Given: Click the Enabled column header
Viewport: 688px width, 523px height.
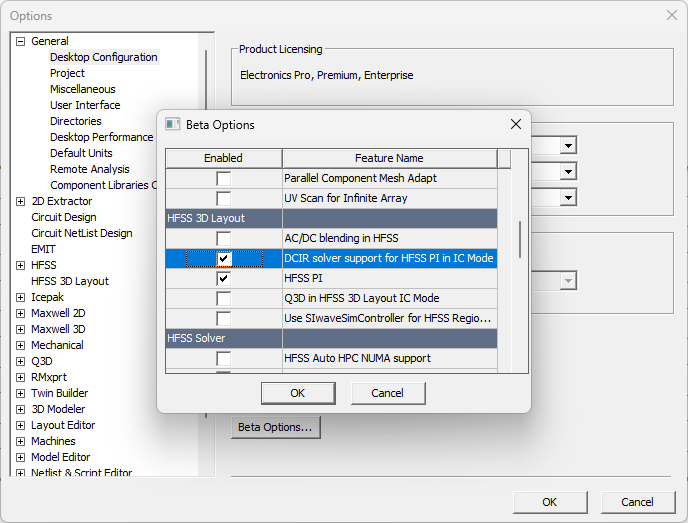Looking at the screenshot, I should 223,158.
